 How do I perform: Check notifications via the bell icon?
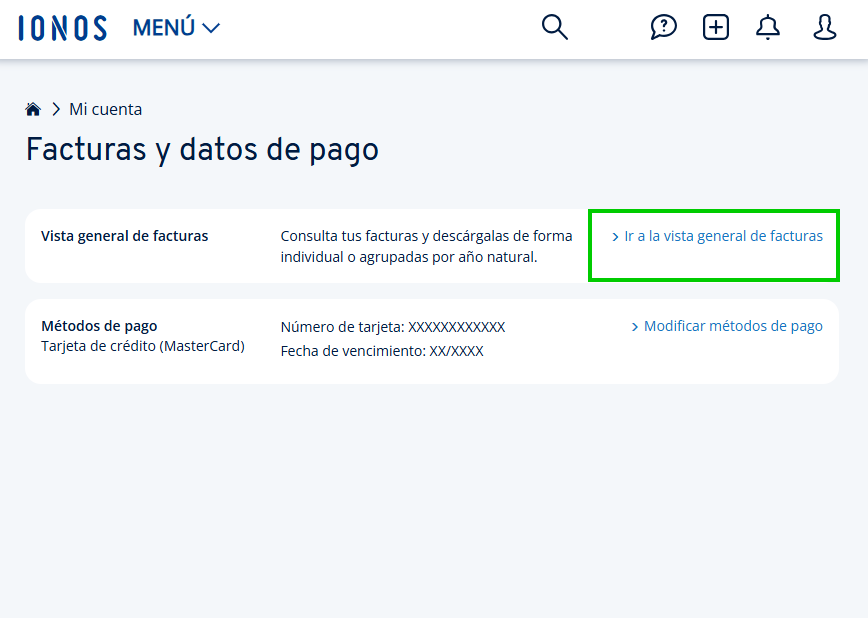point(768,27)
